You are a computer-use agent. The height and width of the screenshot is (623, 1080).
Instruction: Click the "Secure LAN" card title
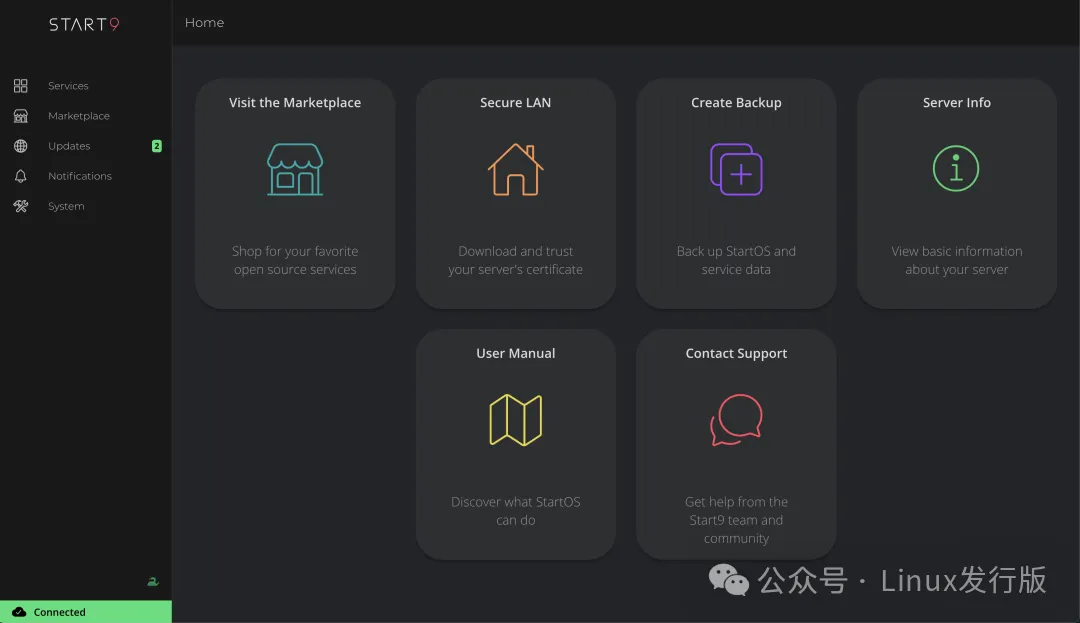[515, 103]
